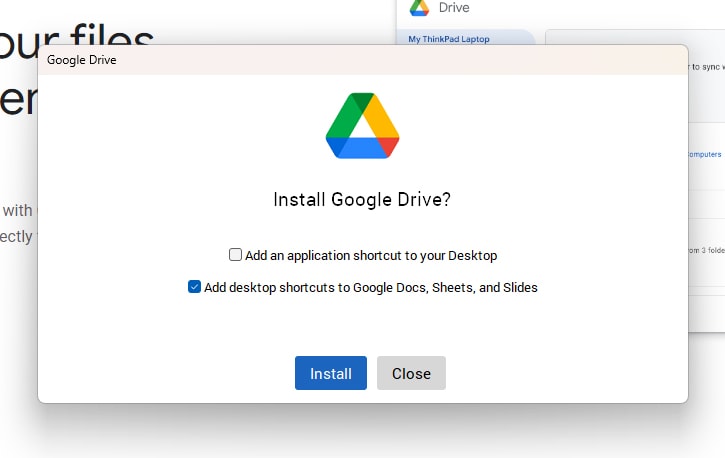Click the "Drive" title in the background window
Screen dimensions: 725x458
454,7
